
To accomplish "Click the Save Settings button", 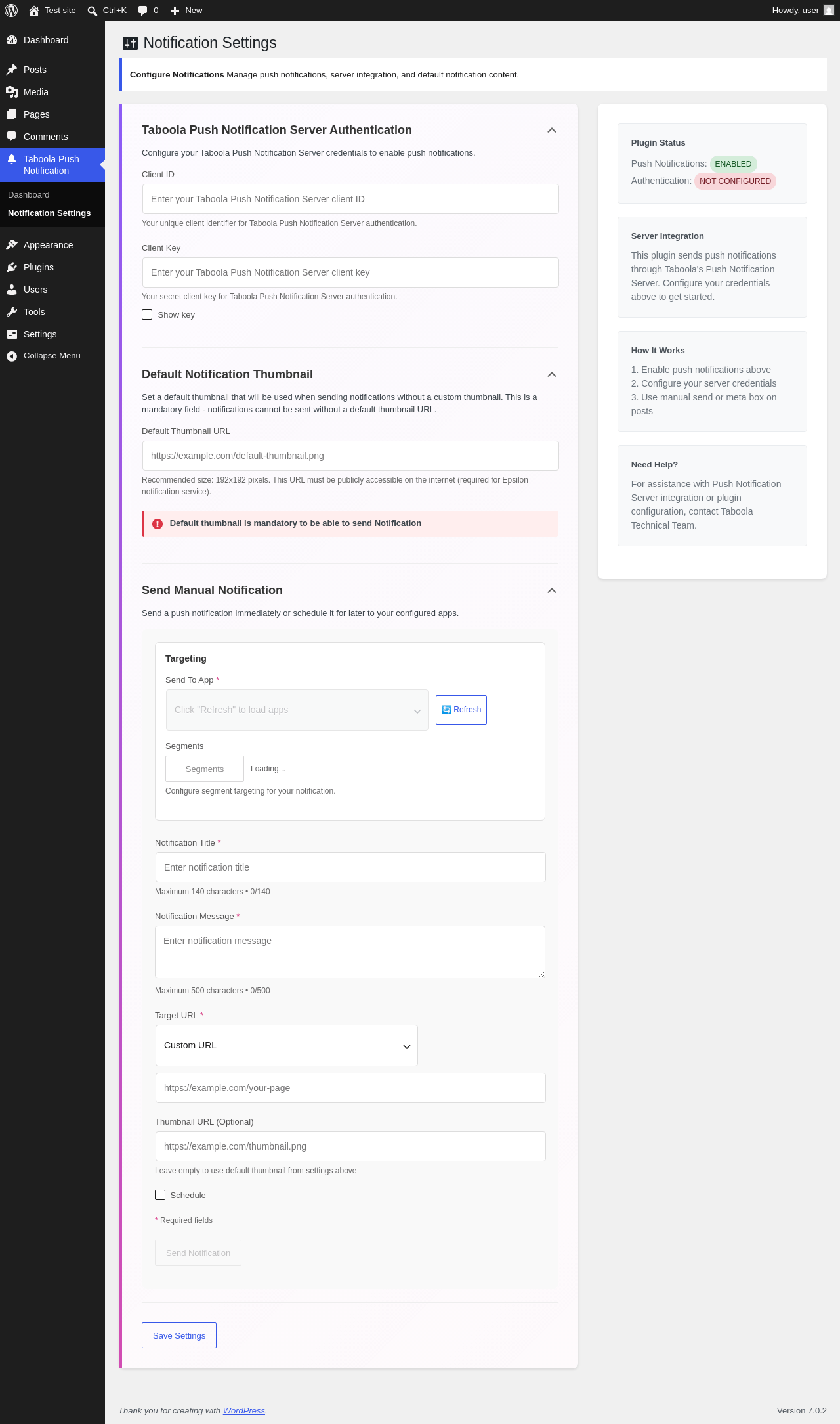I will [x=179, y=1335].
